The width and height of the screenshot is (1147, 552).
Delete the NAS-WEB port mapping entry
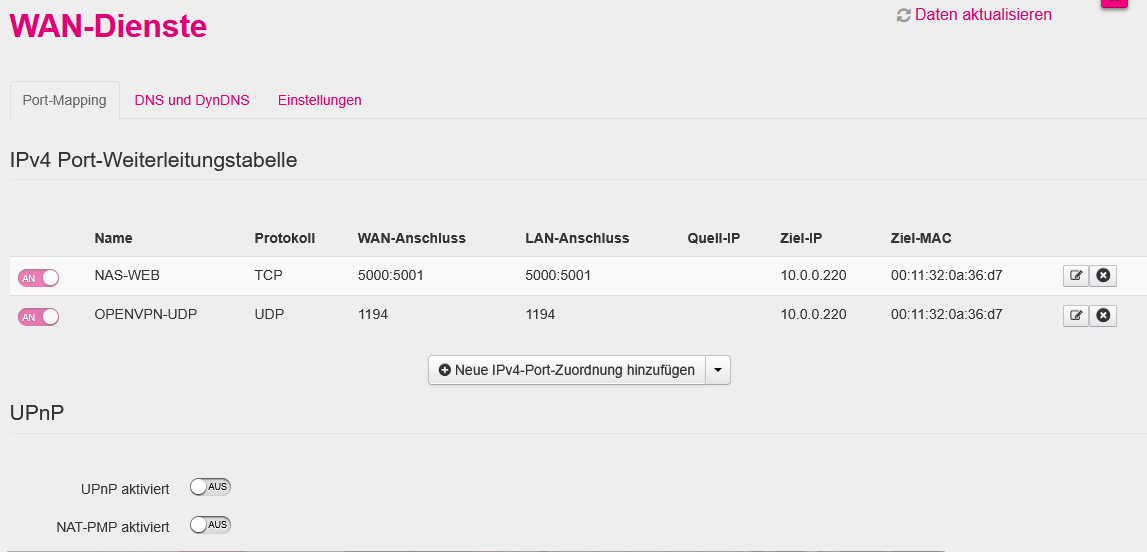[1103, 276]
